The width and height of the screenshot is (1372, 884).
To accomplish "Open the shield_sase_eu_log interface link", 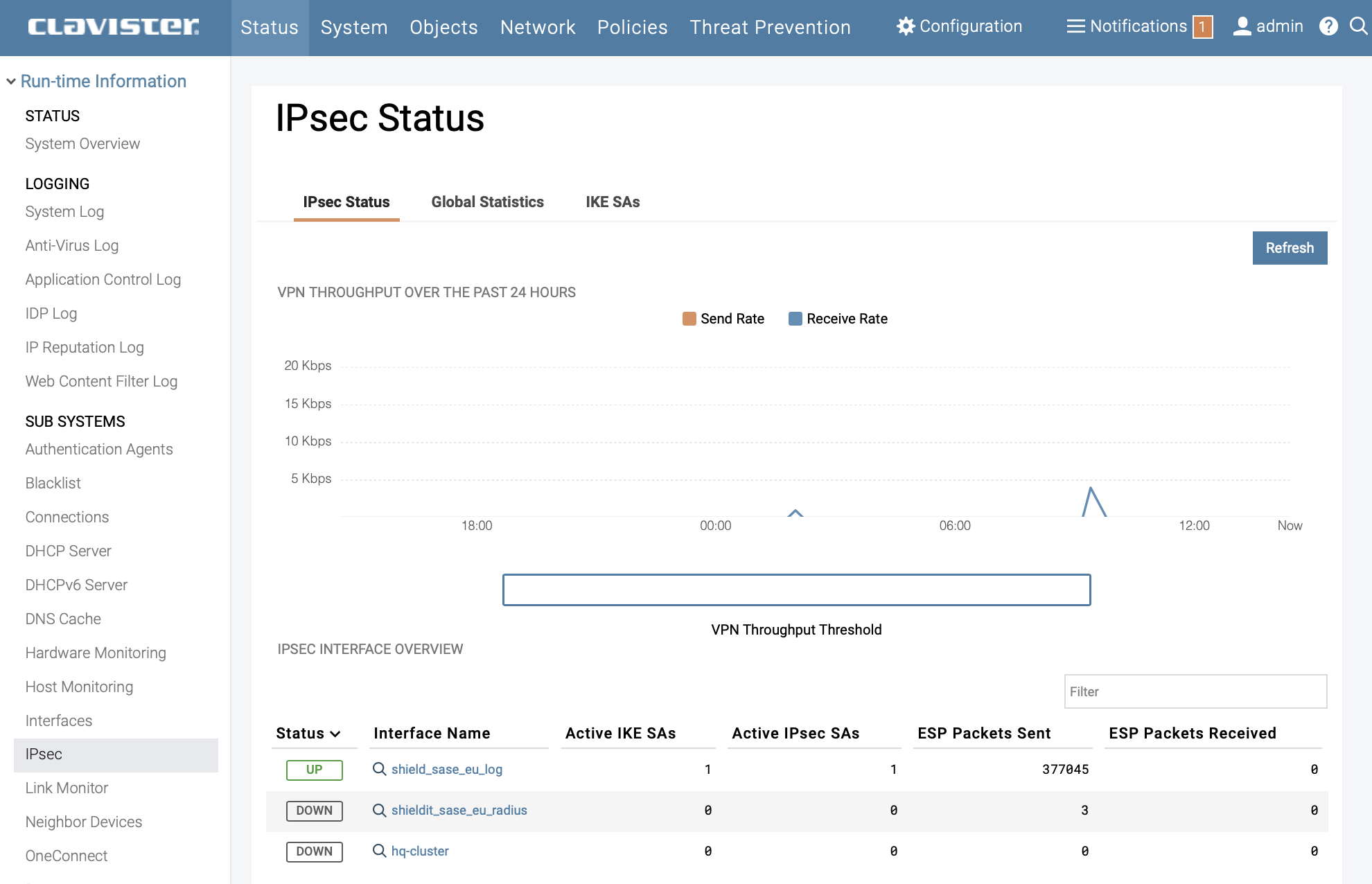I will 447,769.
